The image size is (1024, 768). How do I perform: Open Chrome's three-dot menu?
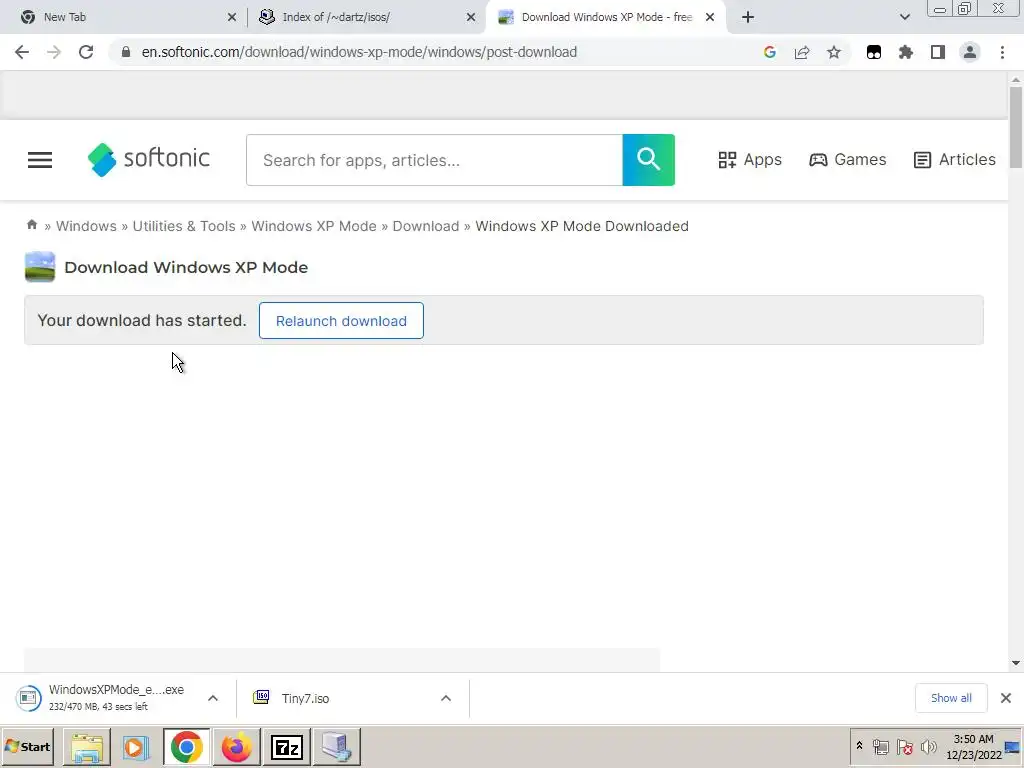[1002, 52]
